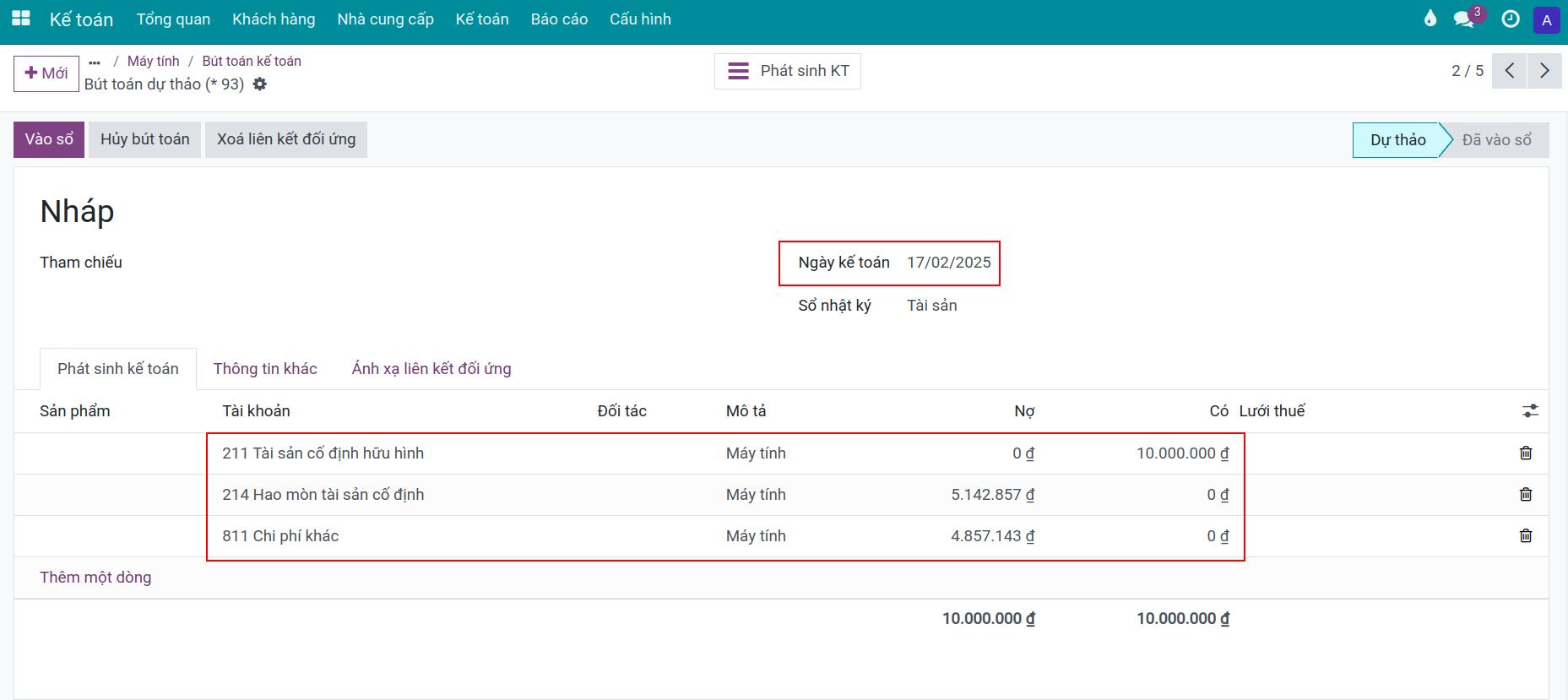The width and height of the screenshot is (1568, 700).
Task: Go to previous record arrow
Action: tap(1510, 71)
